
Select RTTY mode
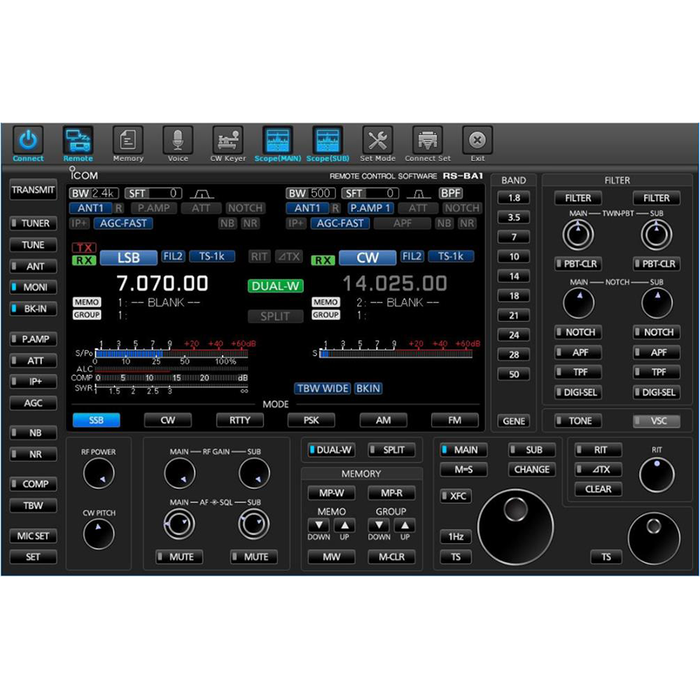click(x=240, y=420)
